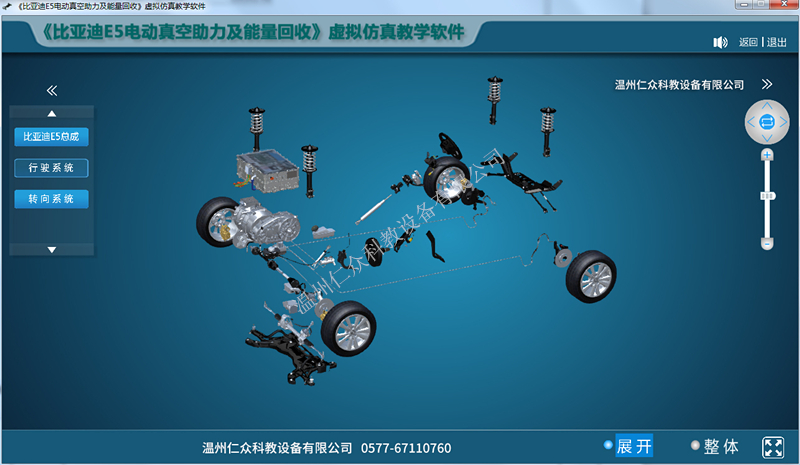Image resolution: width=800 pixels, height=465 pixels.
Task: Click the 退出 exit link
Action: click(777, 42)
